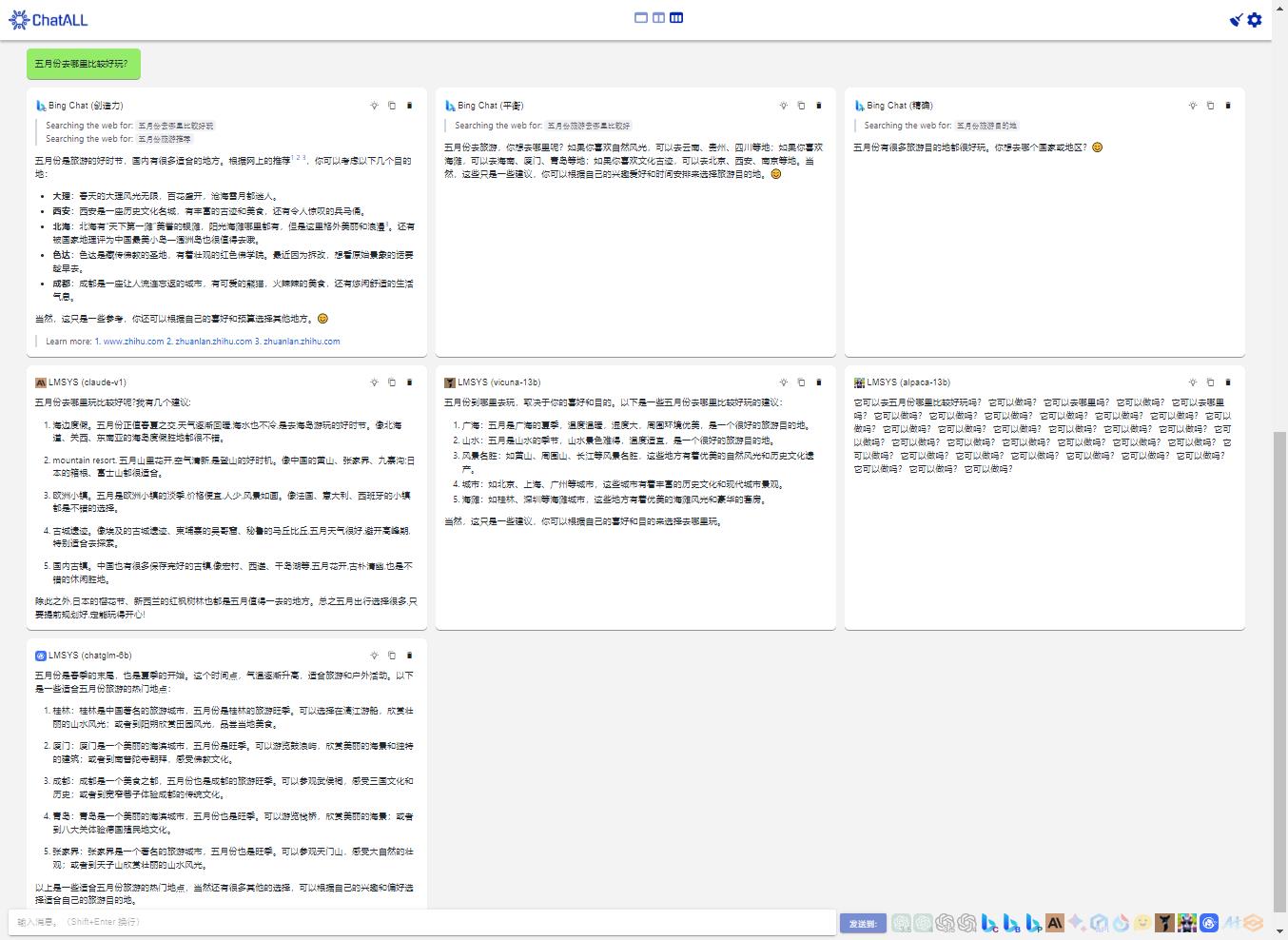Screen dimensions: 1288x940
Task: Highlight the LMSYS (alpaca-13b) response
Action: [x=1192, y=382]
